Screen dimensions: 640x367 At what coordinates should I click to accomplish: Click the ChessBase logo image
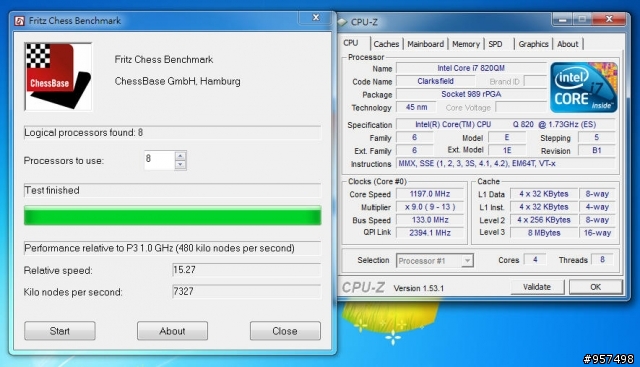pos(58,77)
